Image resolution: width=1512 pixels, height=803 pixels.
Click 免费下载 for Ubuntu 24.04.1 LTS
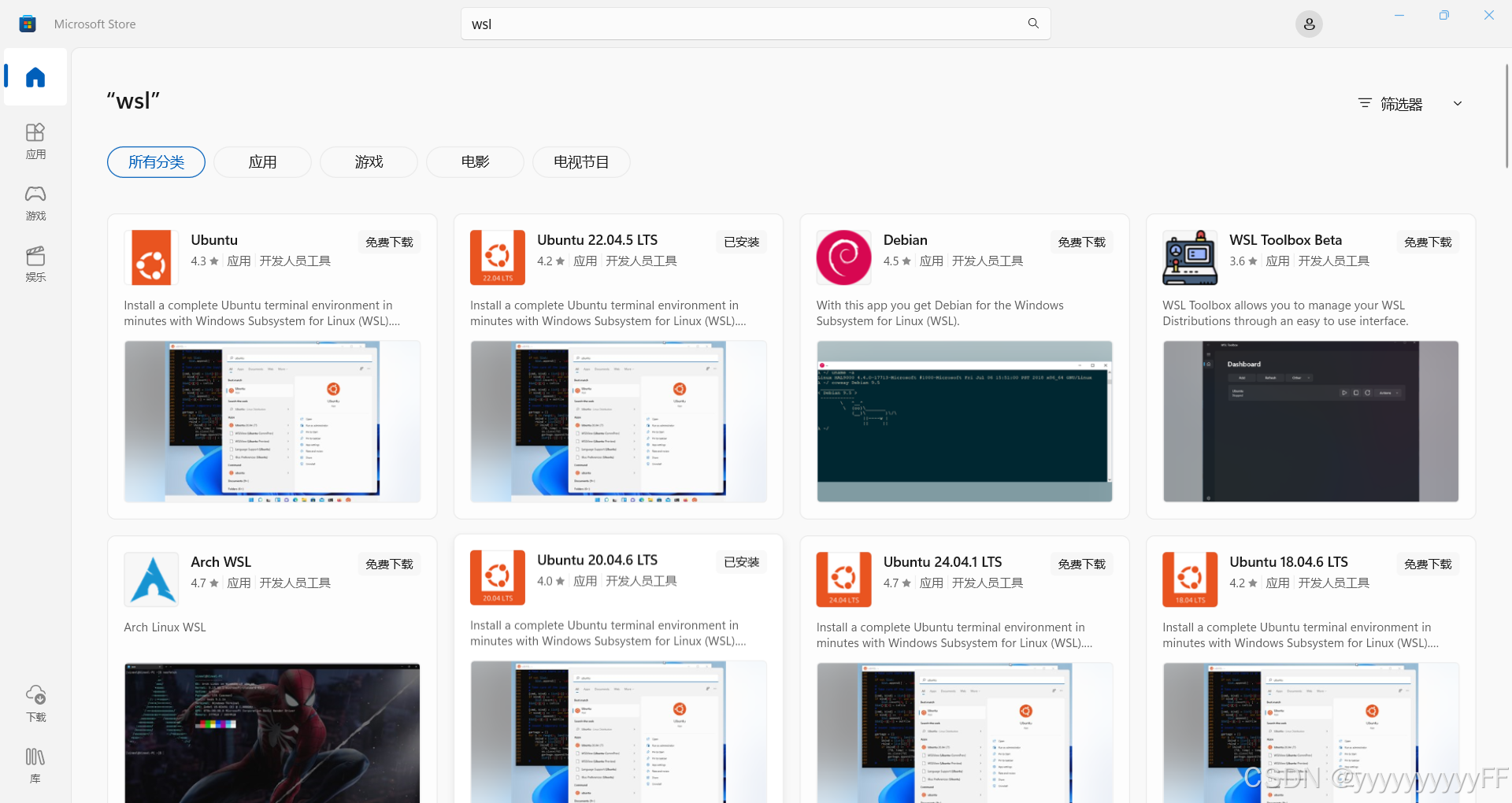tap(1081, 564)
